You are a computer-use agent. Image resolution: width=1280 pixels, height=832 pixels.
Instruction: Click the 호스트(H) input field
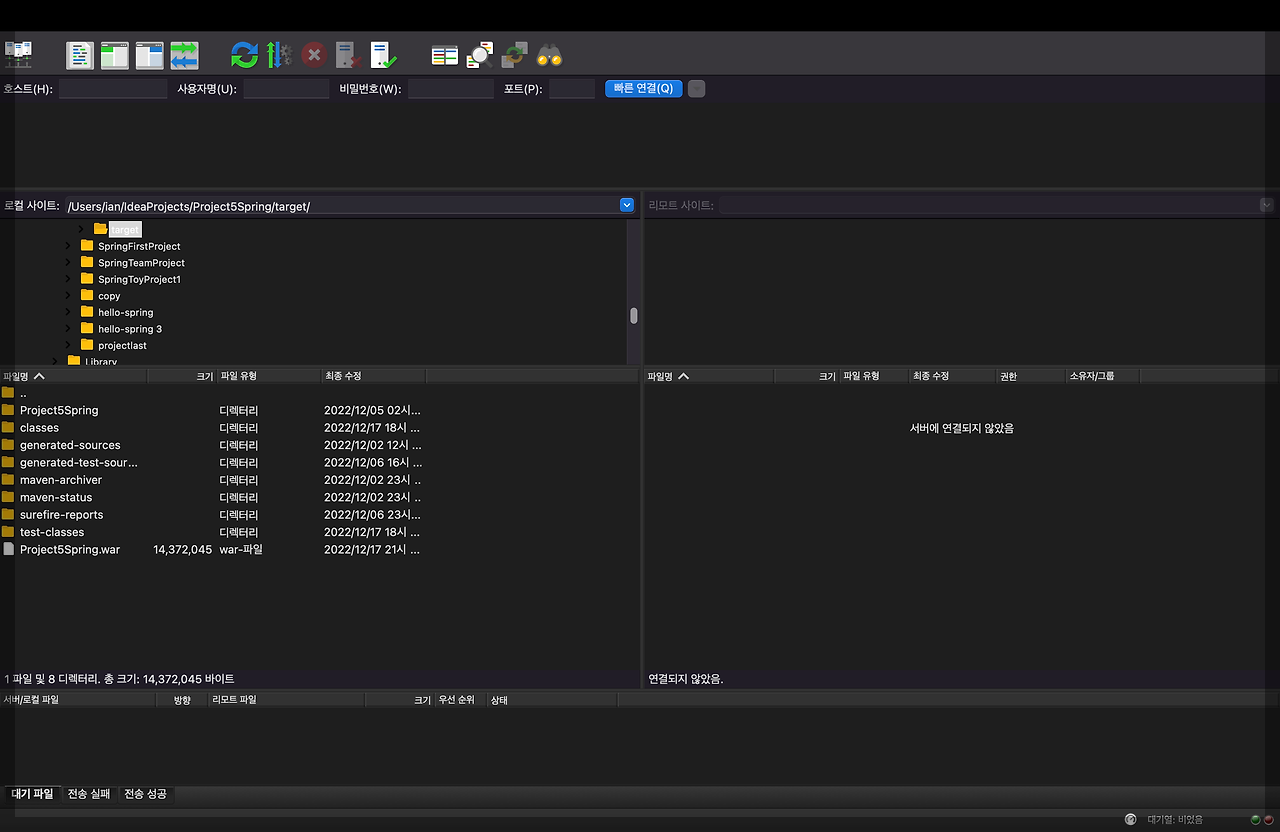(113, 88)
